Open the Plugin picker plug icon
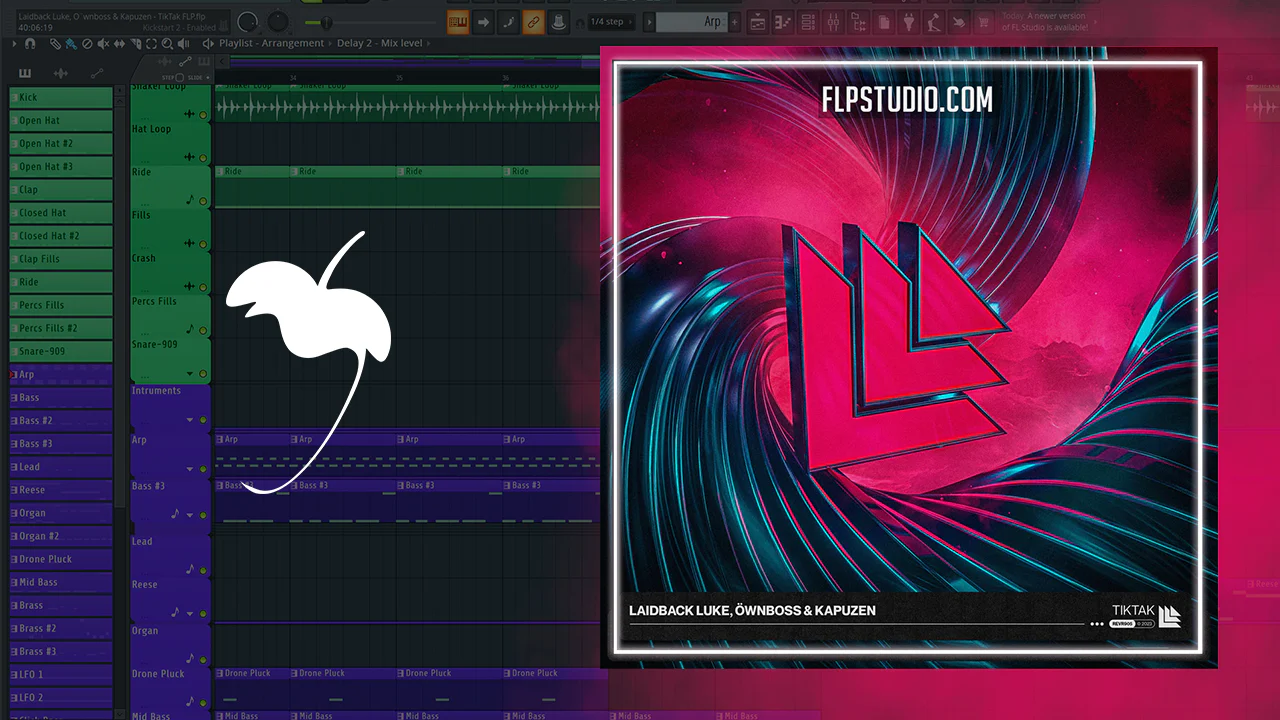 click(908, 21)
